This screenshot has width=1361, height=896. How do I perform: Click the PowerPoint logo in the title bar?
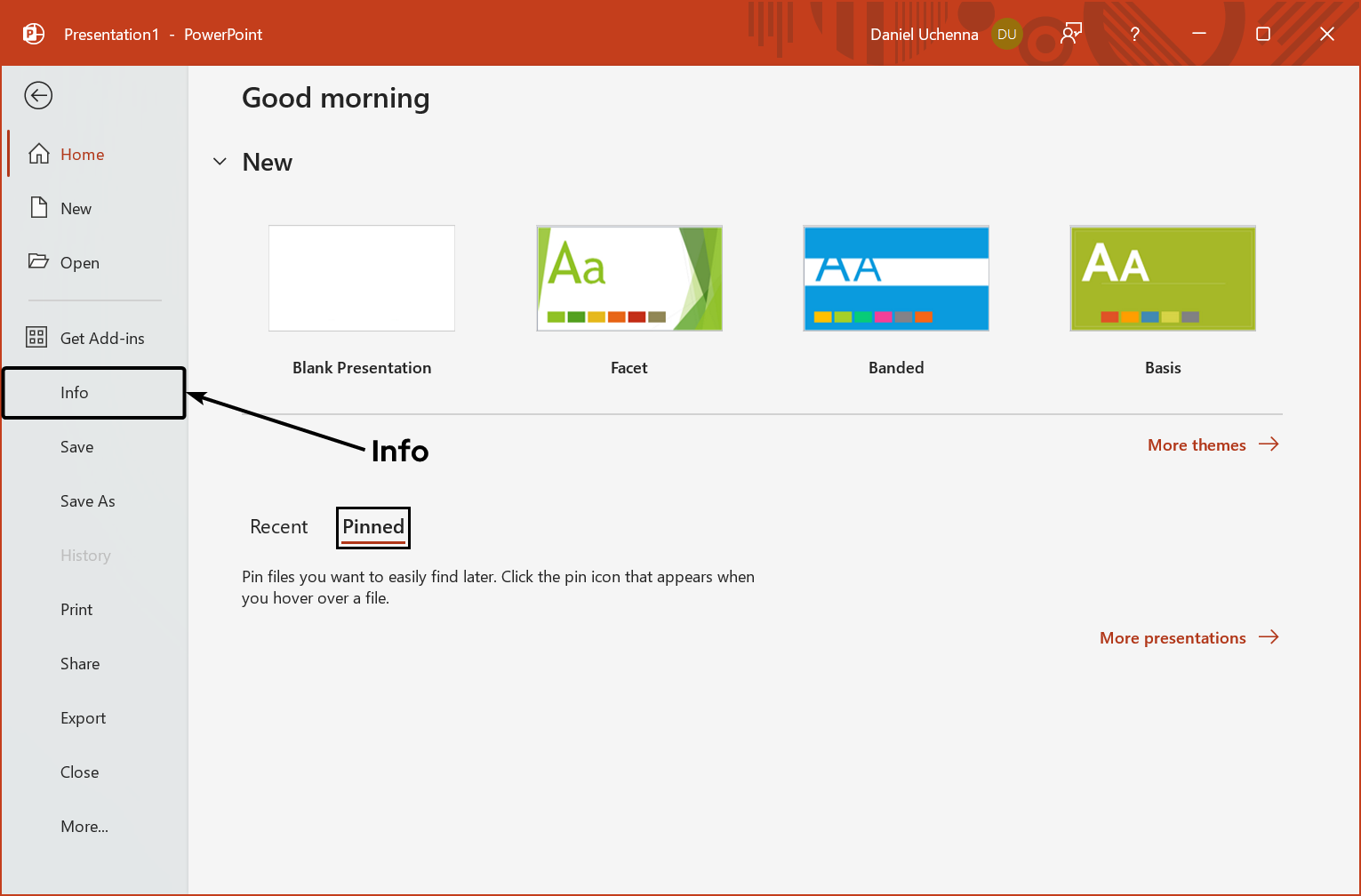[33, 33]
